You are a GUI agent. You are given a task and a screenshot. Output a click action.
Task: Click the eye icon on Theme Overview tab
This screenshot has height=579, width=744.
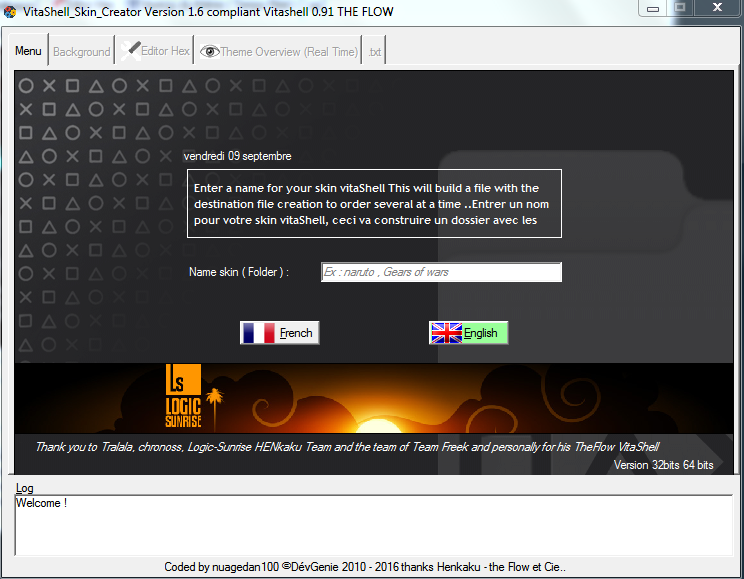209,51
